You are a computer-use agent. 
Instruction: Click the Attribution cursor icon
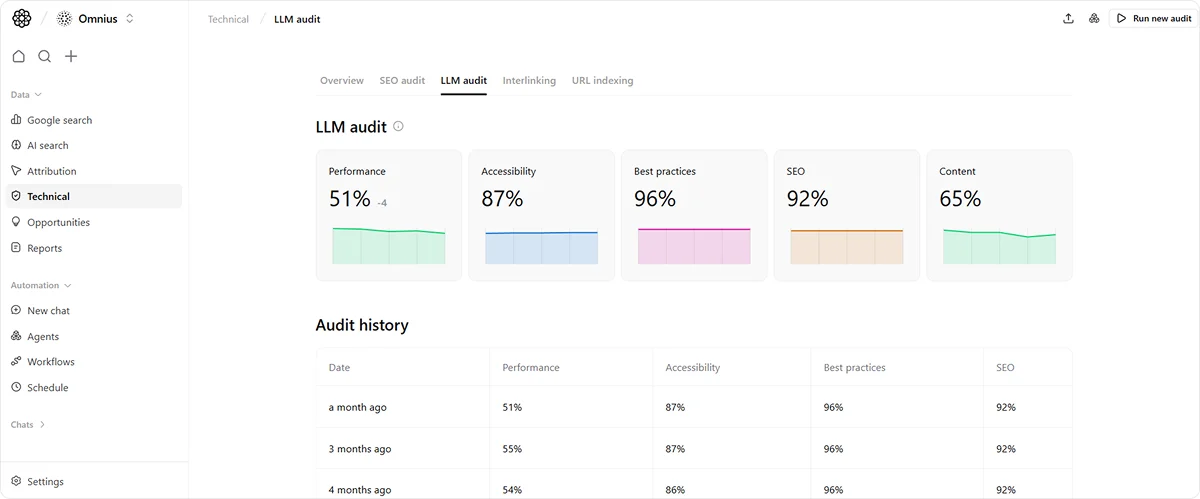(16, 171)
